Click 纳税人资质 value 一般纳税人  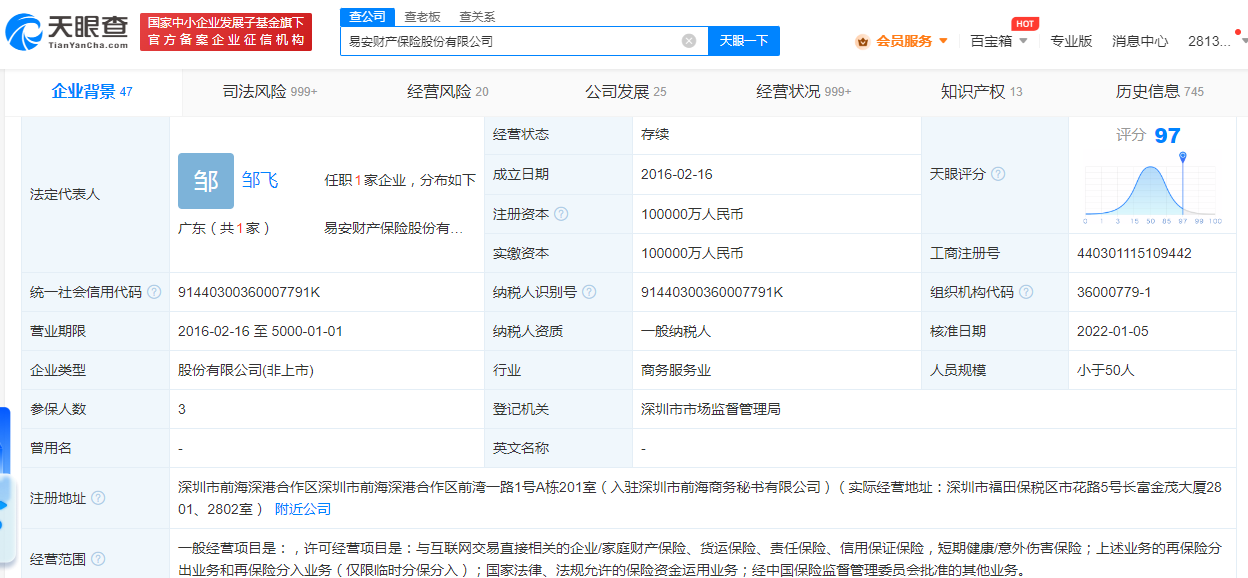point(676,331)
